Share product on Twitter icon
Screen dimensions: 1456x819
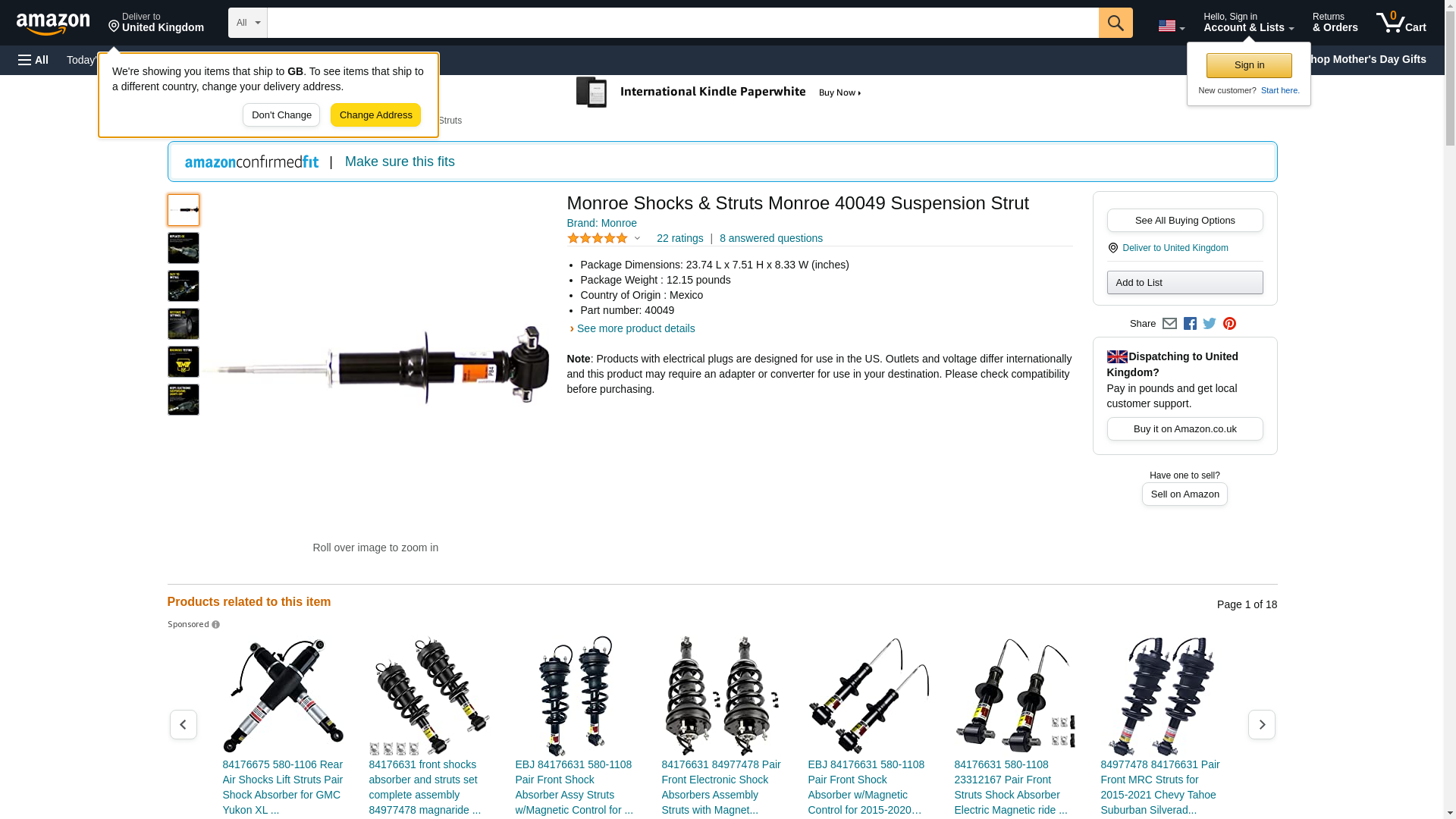tap(1210, 324)
